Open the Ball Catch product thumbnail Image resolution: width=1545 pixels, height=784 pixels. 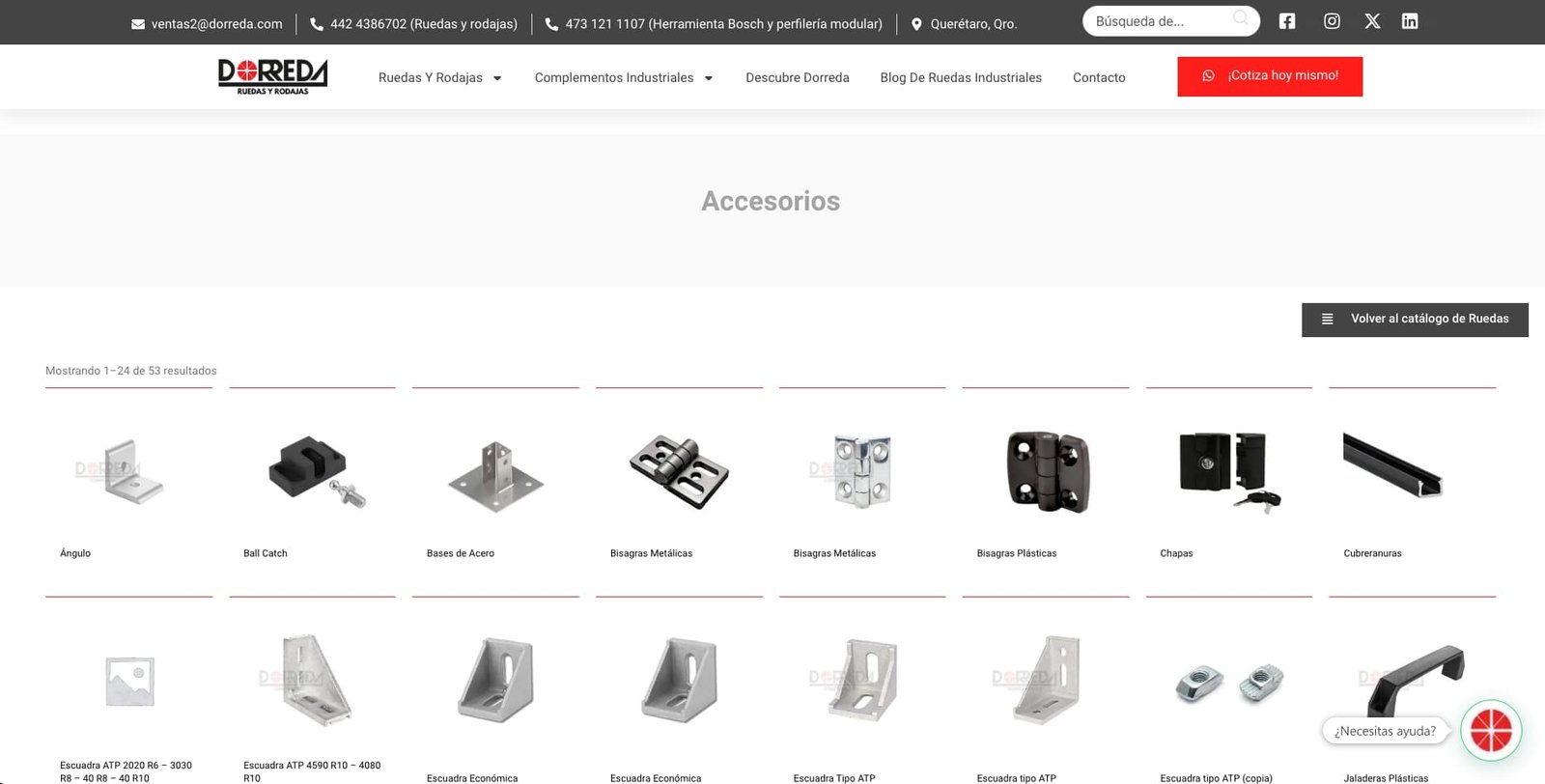pos(313,472)
